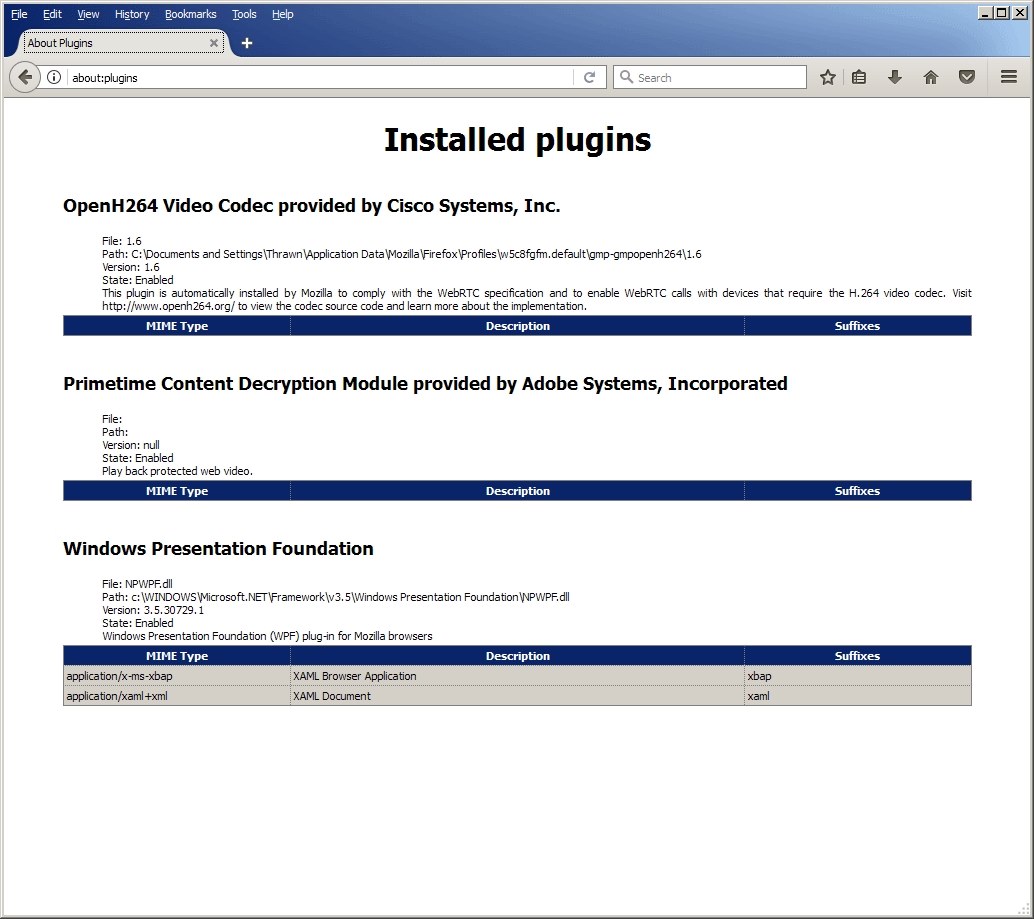This screenshot has height=919, width=1034.
Task: Show bookmarks list icon
Action: [x=859, y=77]
